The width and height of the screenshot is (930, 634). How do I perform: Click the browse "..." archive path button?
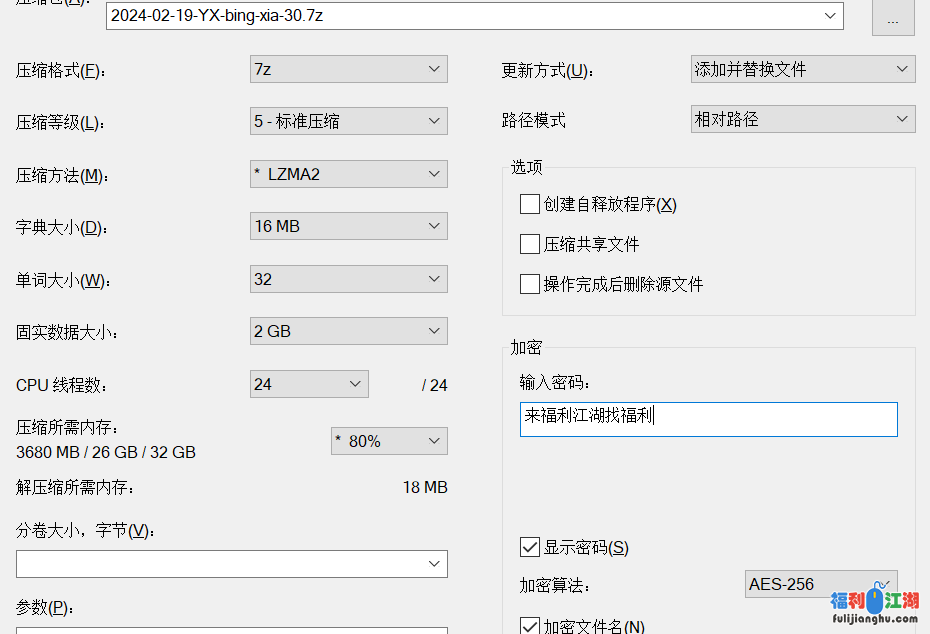(893, 18)
